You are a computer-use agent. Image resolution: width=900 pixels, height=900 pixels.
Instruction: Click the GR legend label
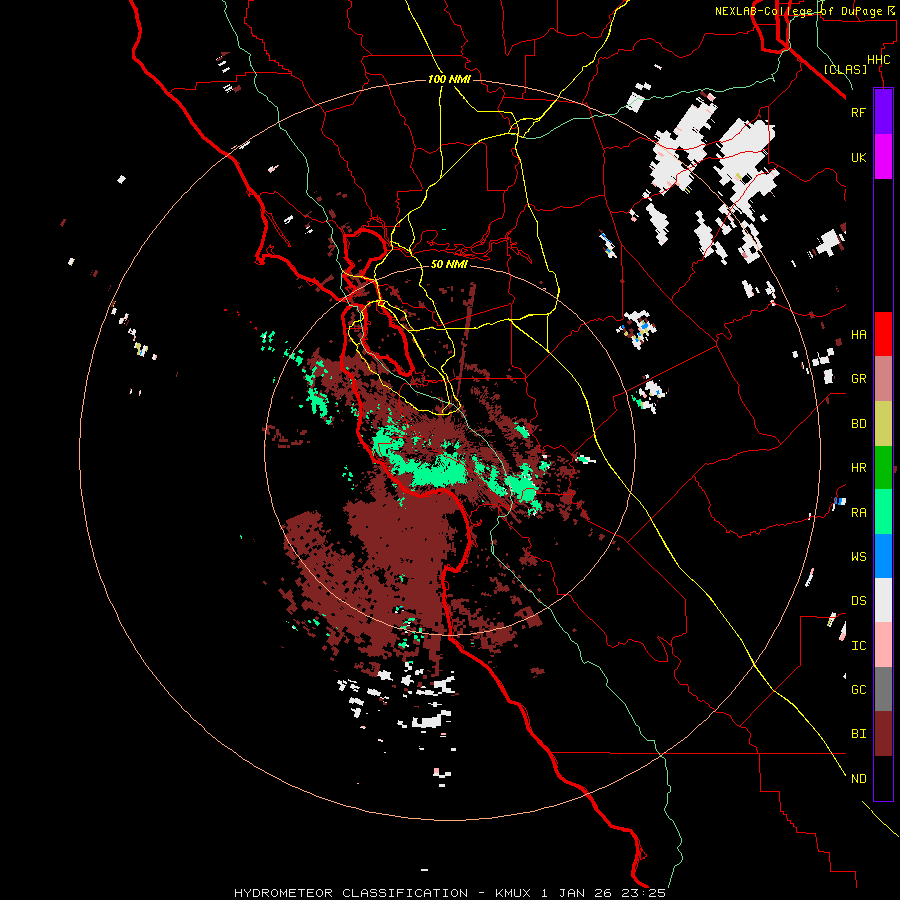[x=858, y=379]
